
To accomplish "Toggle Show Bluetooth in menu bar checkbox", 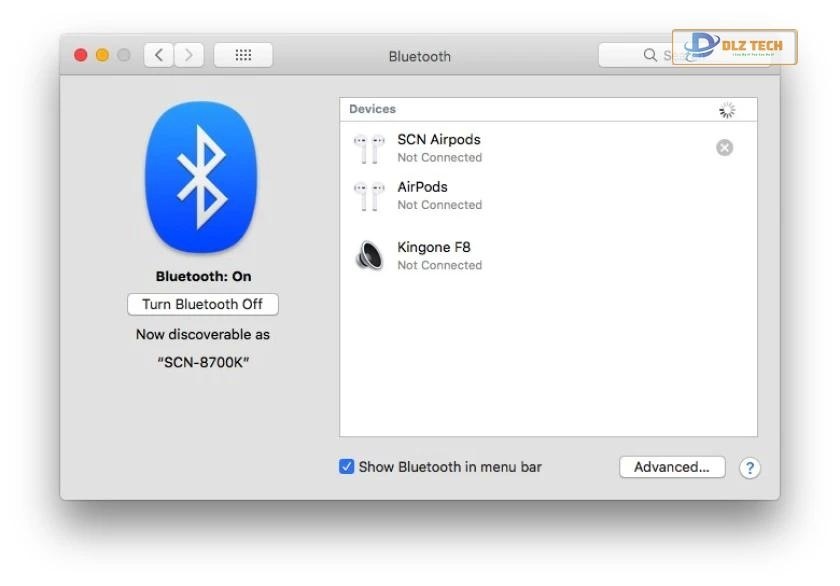I will pyautogui.click(x=347, y=467).
